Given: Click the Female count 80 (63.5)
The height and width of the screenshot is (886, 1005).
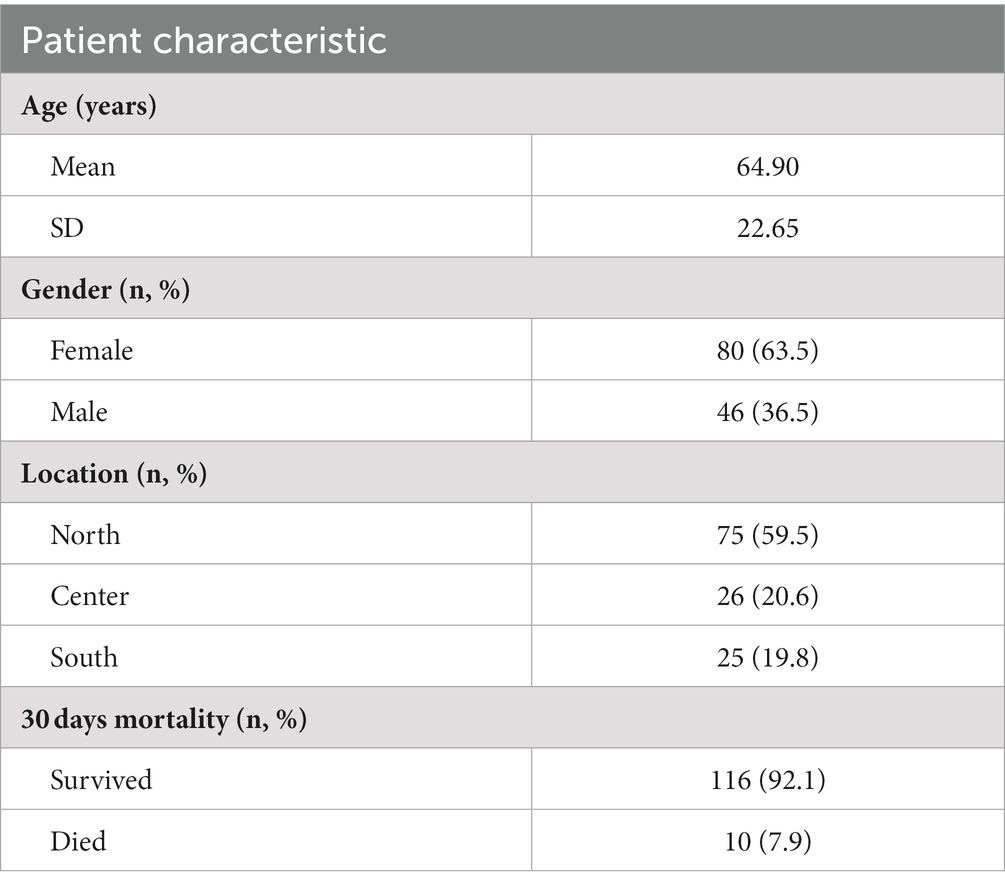Looking at the screenshot, I should [767, 351].
